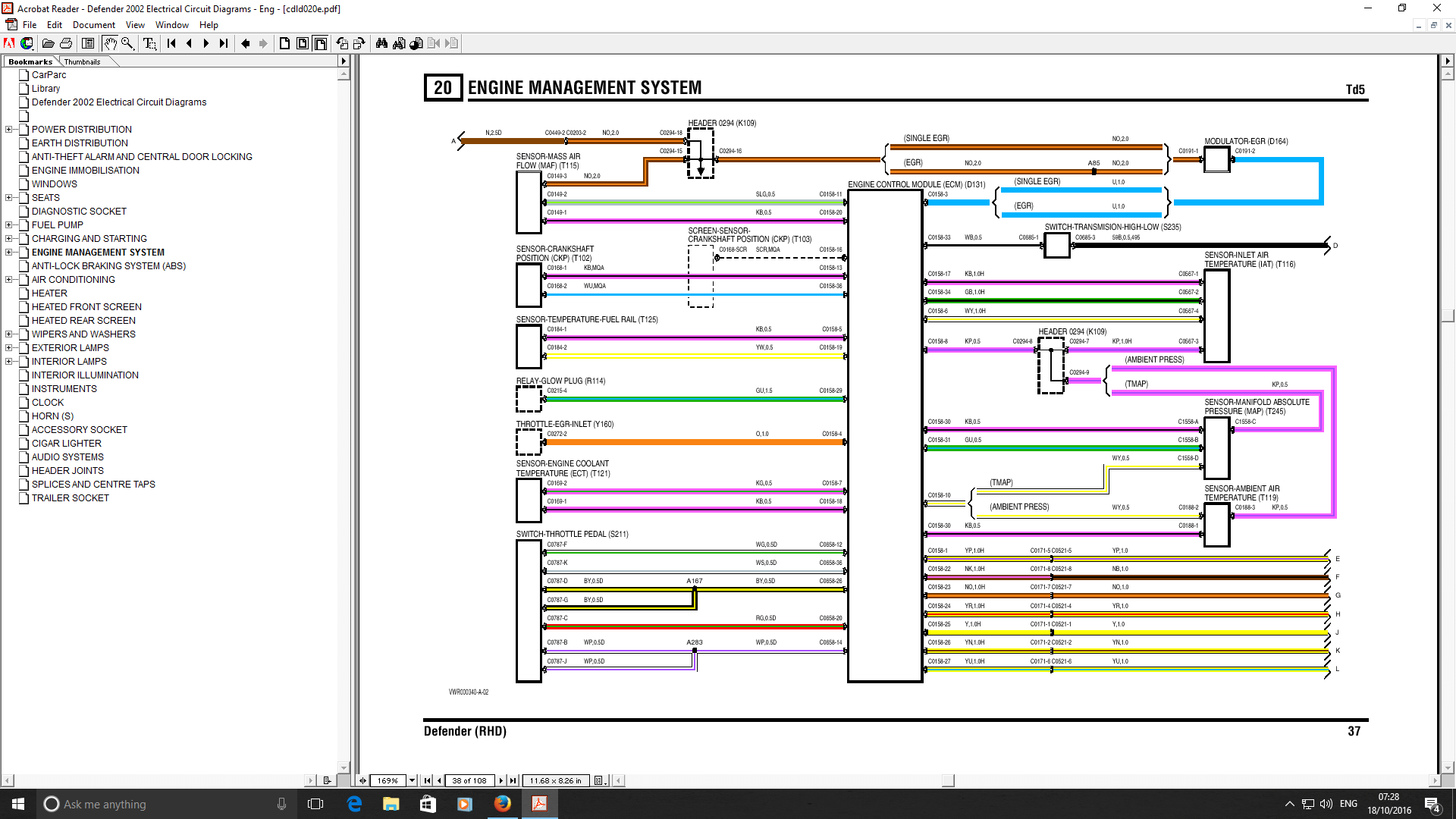The image size is (1456, 819).
Task: Switch to the Bookmarks tab
Action: click(30, 62)
